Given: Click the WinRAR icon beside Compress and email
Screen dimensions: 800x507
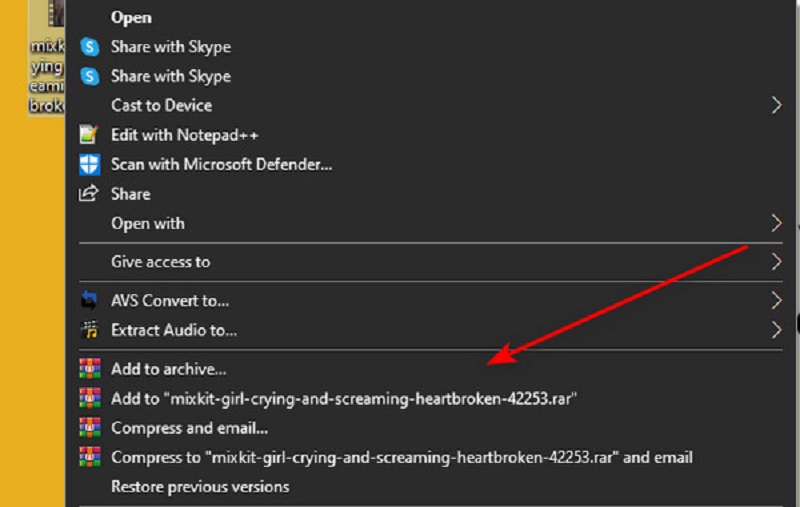Looking at the screenshot, I should (90, 428).
